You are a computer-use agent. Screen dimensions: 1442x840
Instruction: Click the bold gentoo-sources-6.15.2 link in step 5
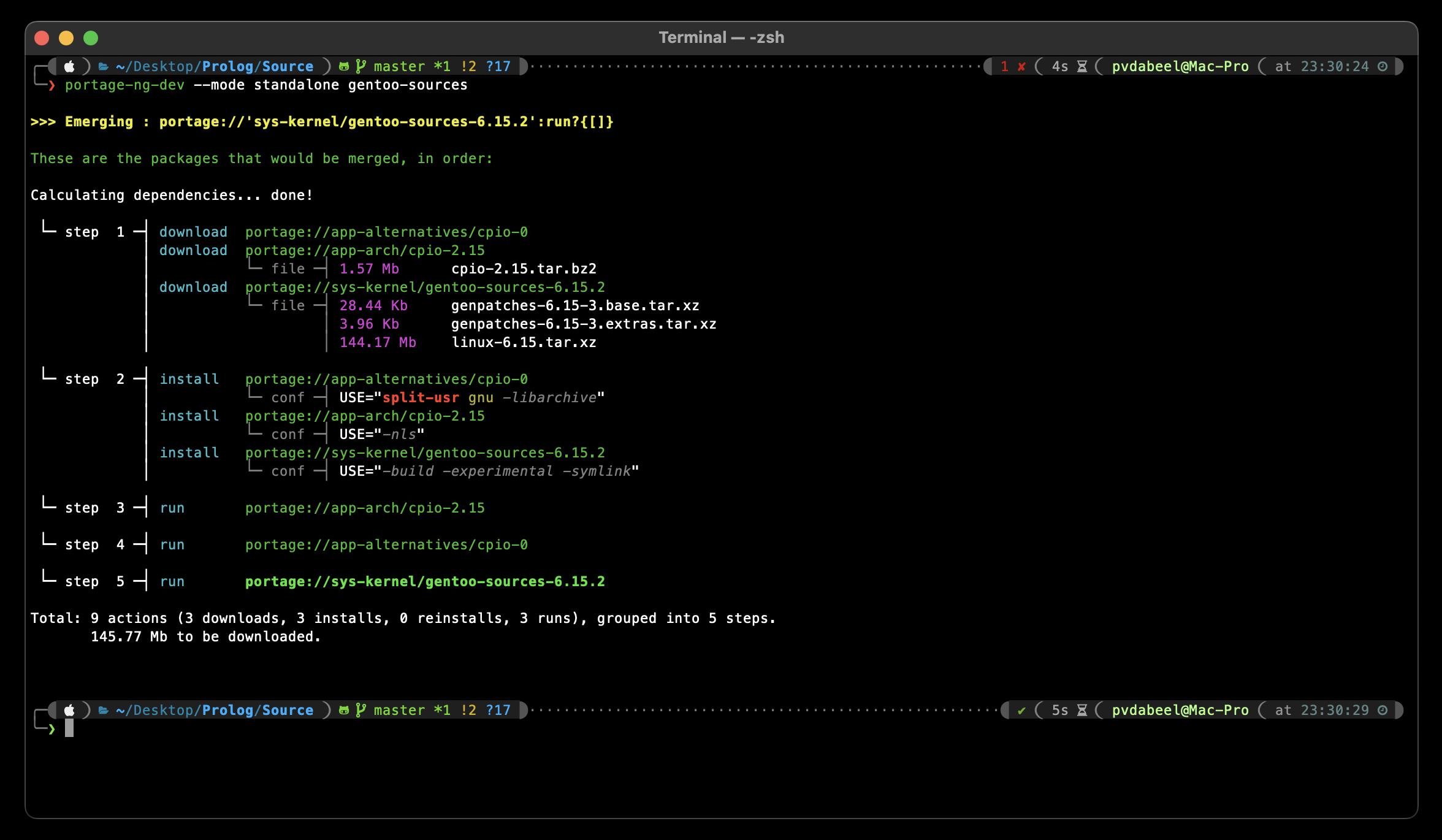[424, 581]
